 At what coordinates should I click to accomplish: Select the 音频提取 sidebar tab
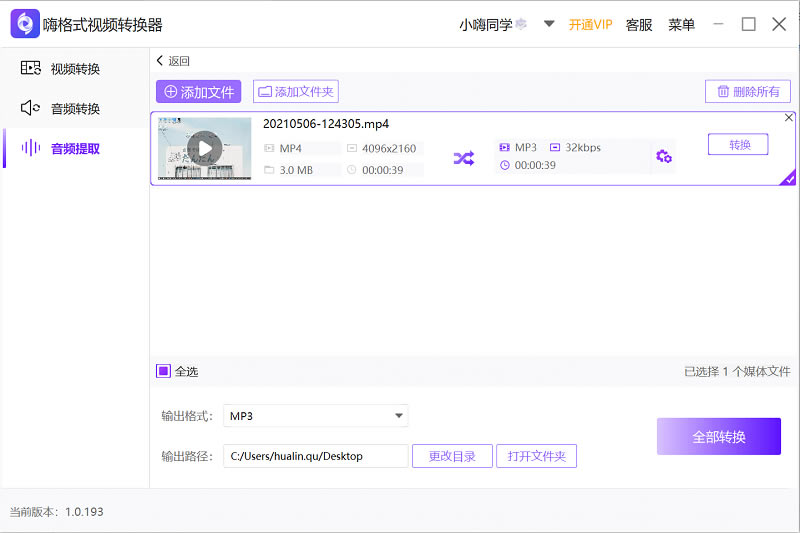tap(75, 148)
